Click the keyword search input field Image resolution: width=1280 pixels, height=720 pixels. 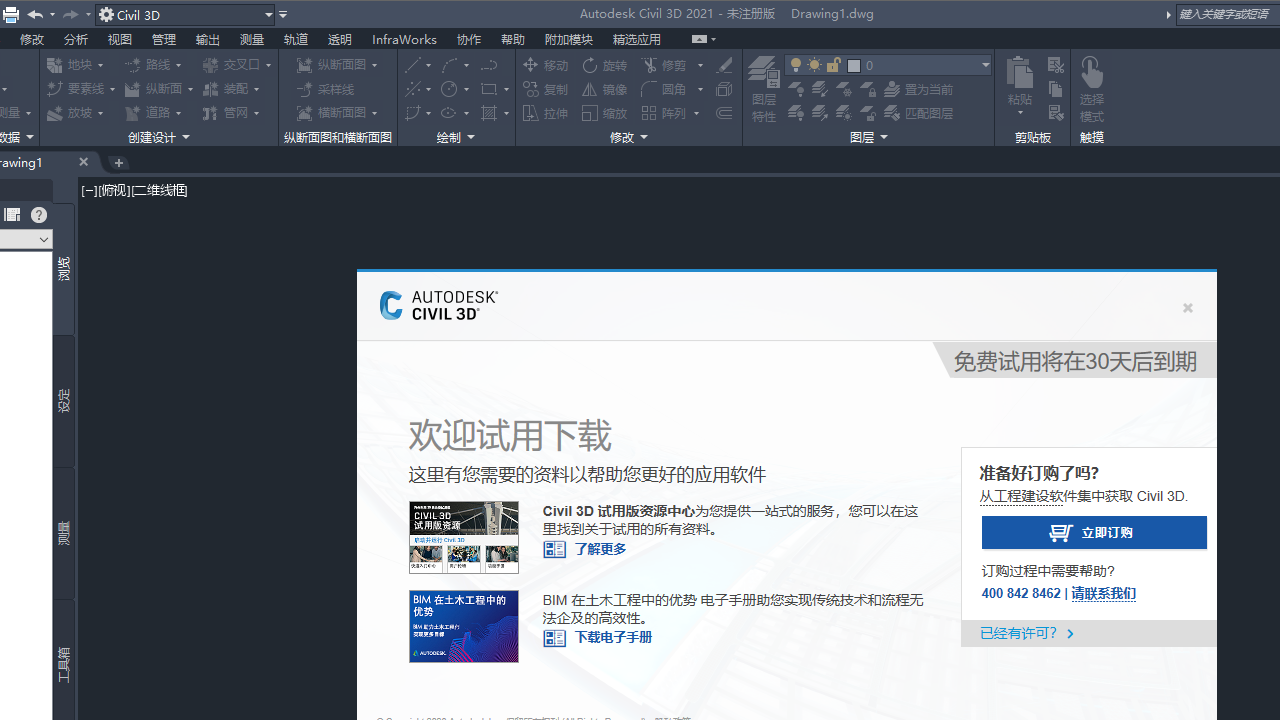click(1228, 15)
